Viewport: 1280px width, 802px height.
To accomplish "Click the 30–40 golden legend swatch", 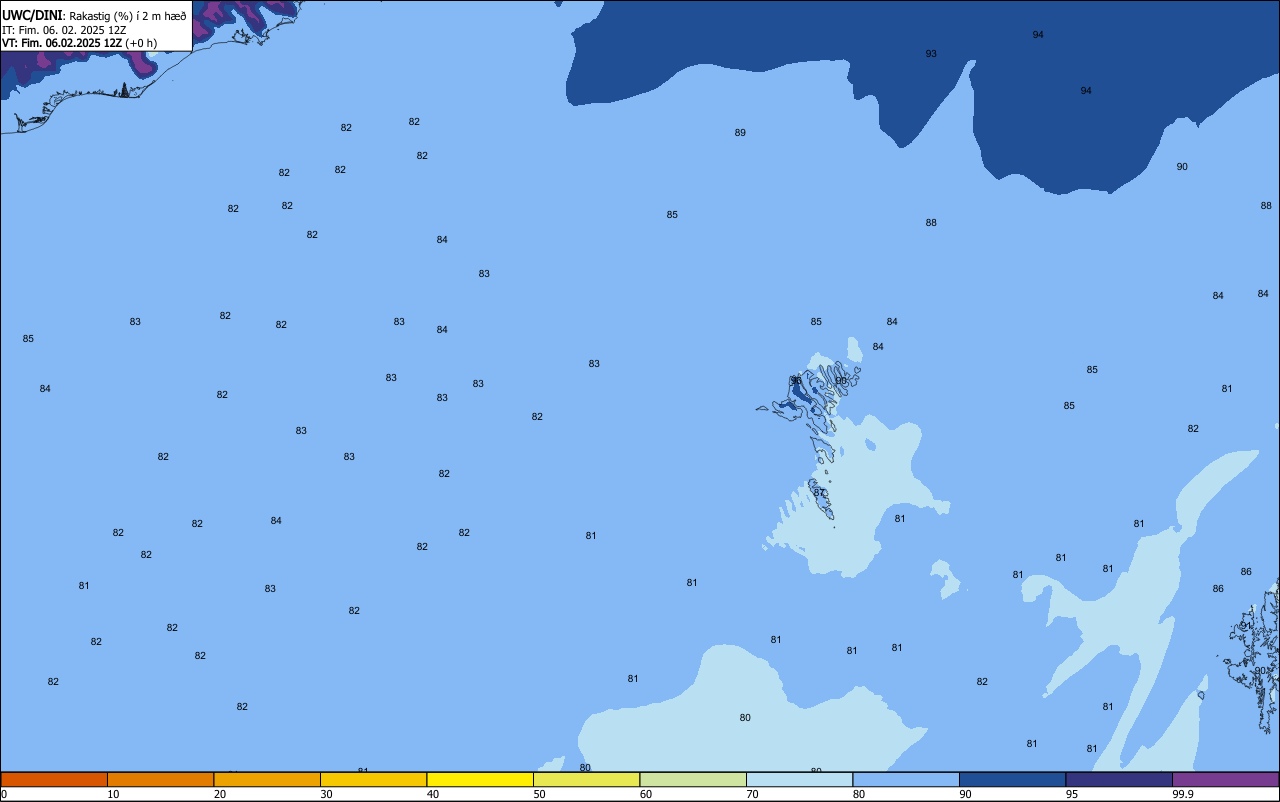I will [373, 779].
